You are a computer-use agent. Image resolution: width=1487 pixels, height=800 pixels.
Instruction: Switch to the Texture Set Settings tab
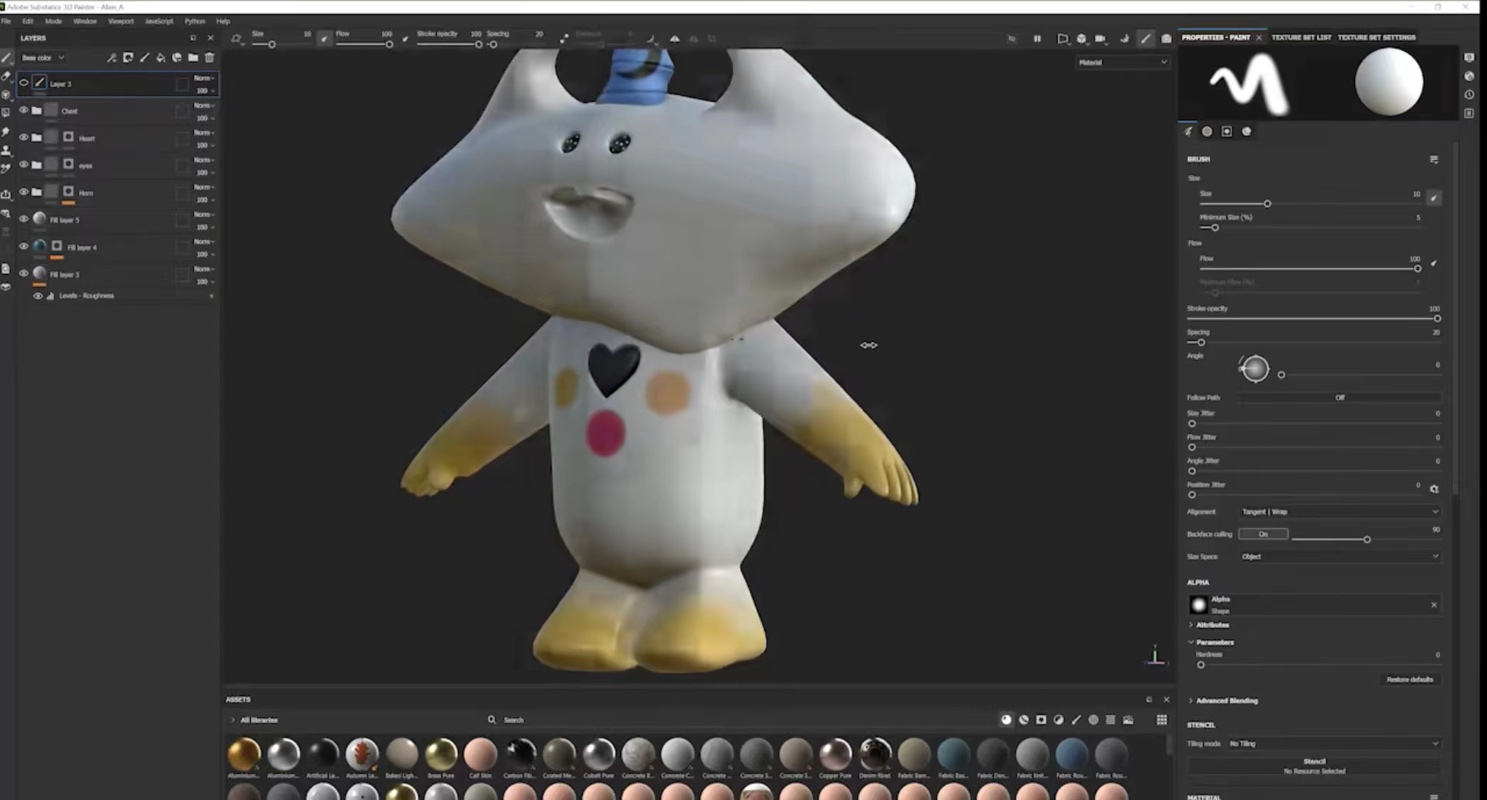pos(1376,38)
